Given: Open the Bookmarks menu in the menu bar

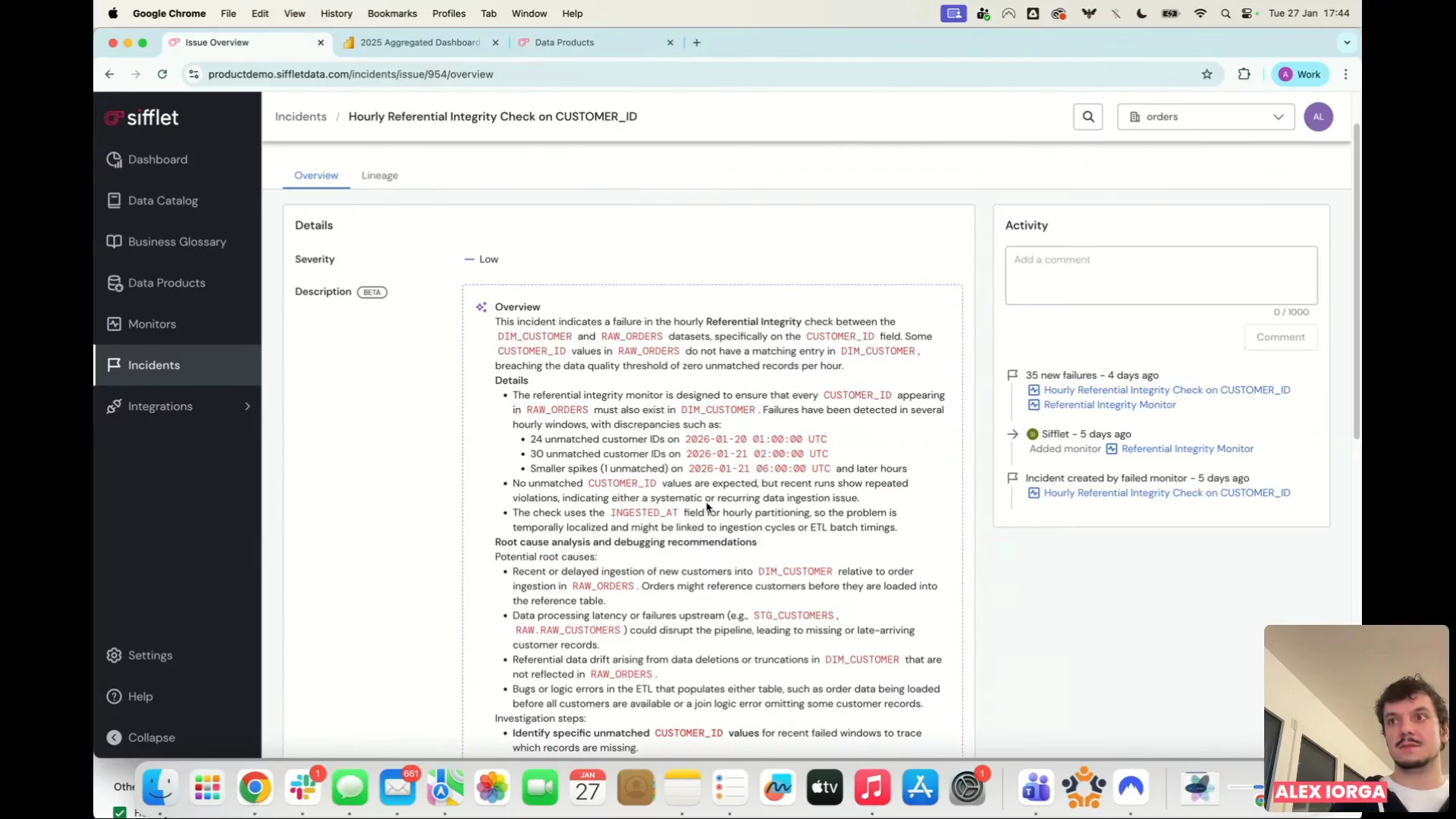Looking at the screenshot, I should click(391, 14).
